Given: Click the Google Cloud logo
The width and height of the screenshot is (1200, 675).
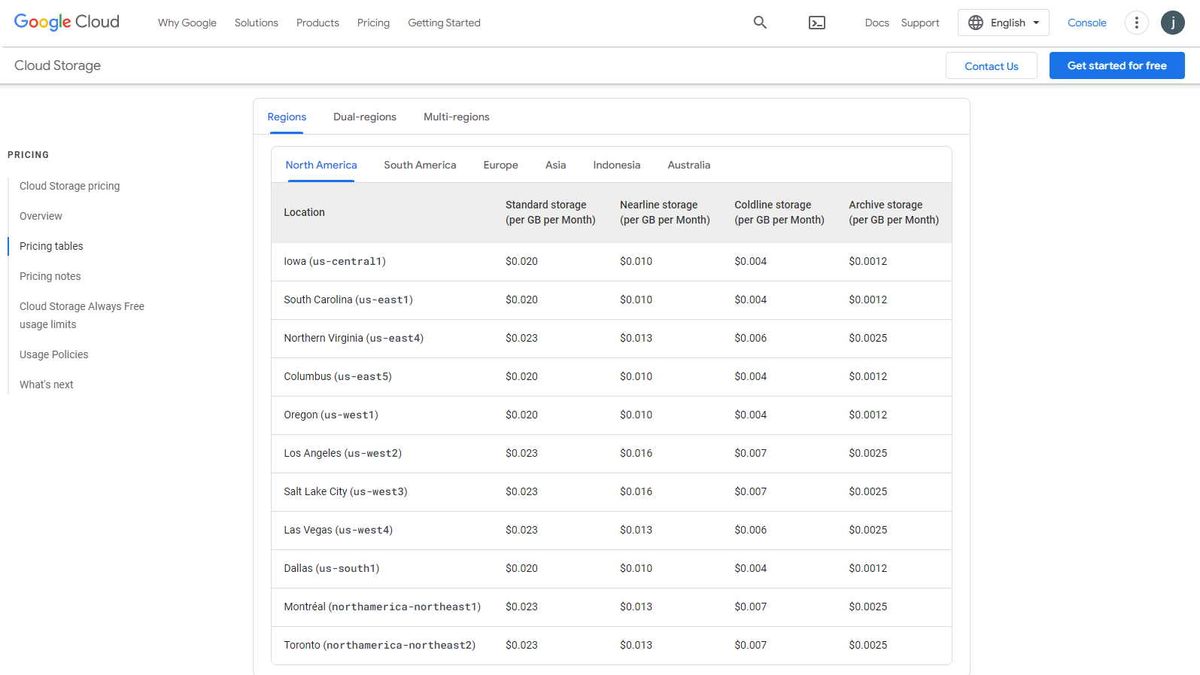Looking at the screenshot, I should (x=66, y=21).
